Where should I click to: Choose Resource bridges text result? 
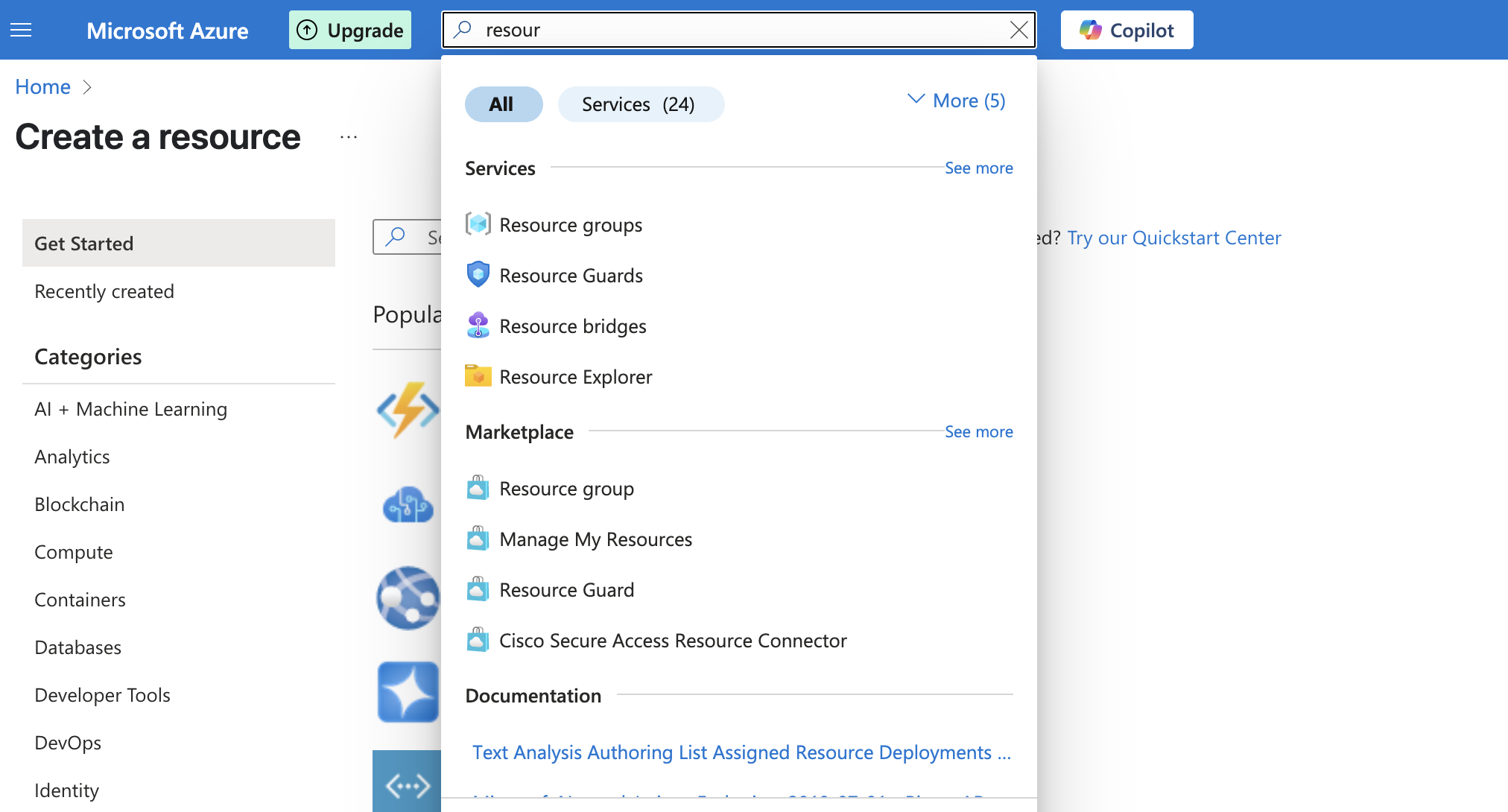point(573,326)
